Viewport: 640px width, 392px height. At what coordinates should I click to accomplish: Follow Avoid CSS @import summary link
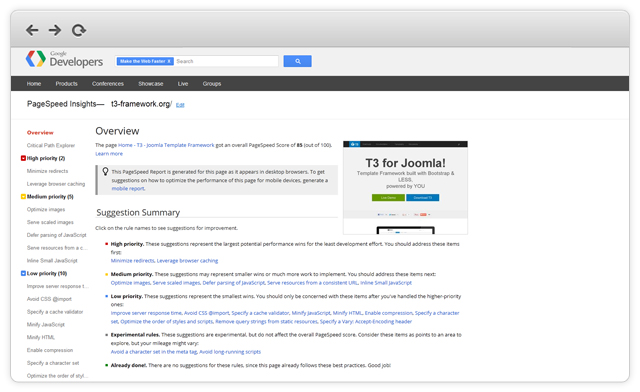point(207,313)
